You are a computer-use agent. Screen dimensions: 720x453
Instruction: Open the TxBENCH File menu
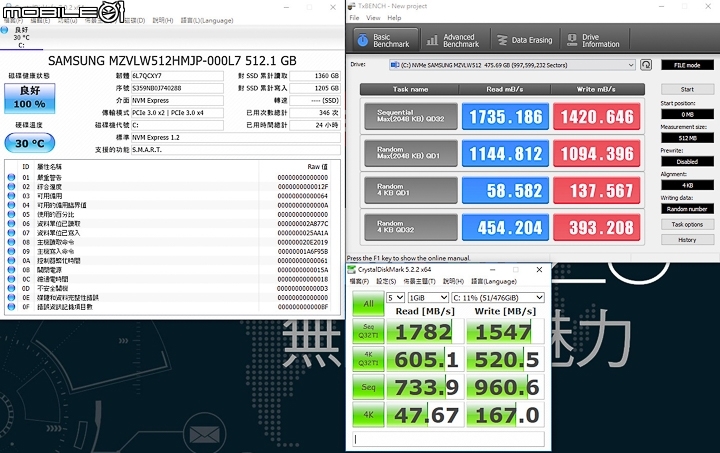[354, 17]
